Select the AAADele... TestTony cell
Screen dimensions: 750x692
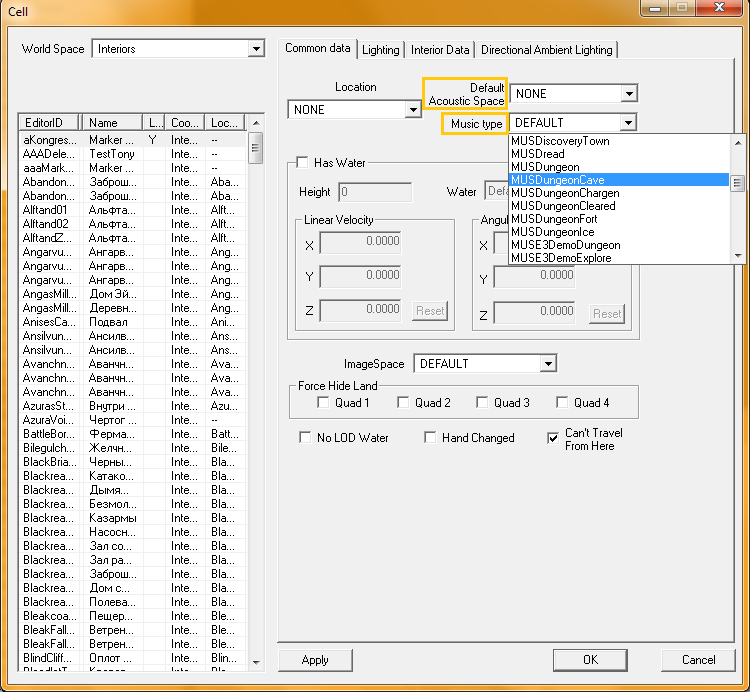tap(133, 154)
